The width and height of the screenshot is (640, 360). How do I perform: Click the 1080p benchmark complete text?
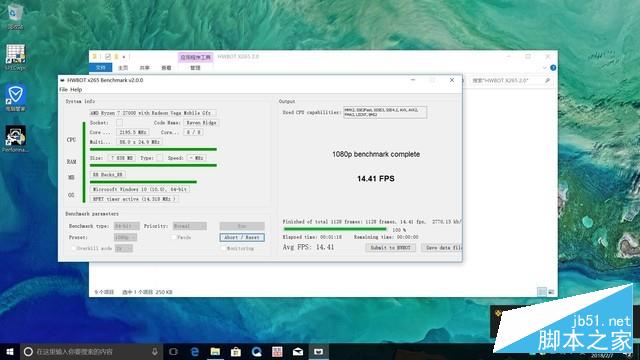coord(376,154)
